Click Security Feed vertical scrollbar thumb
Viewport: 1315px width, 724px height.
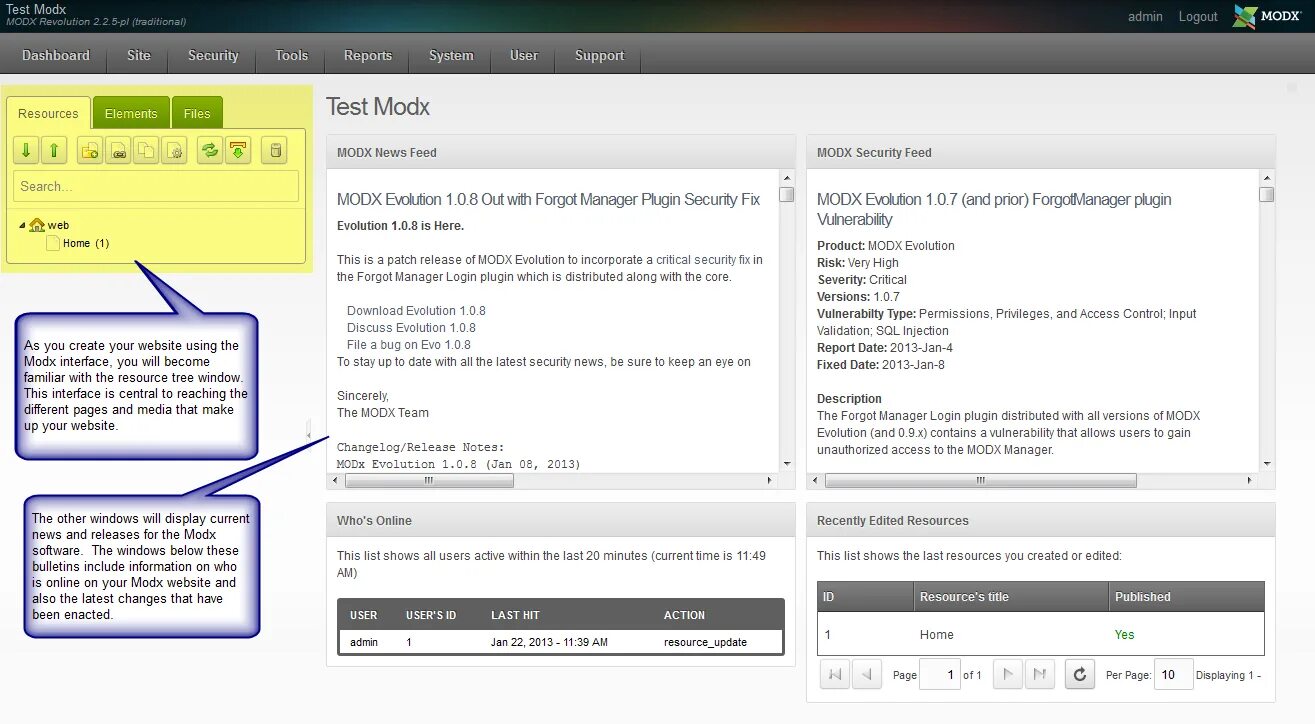pyautogui.click(x=1267, y=194)
